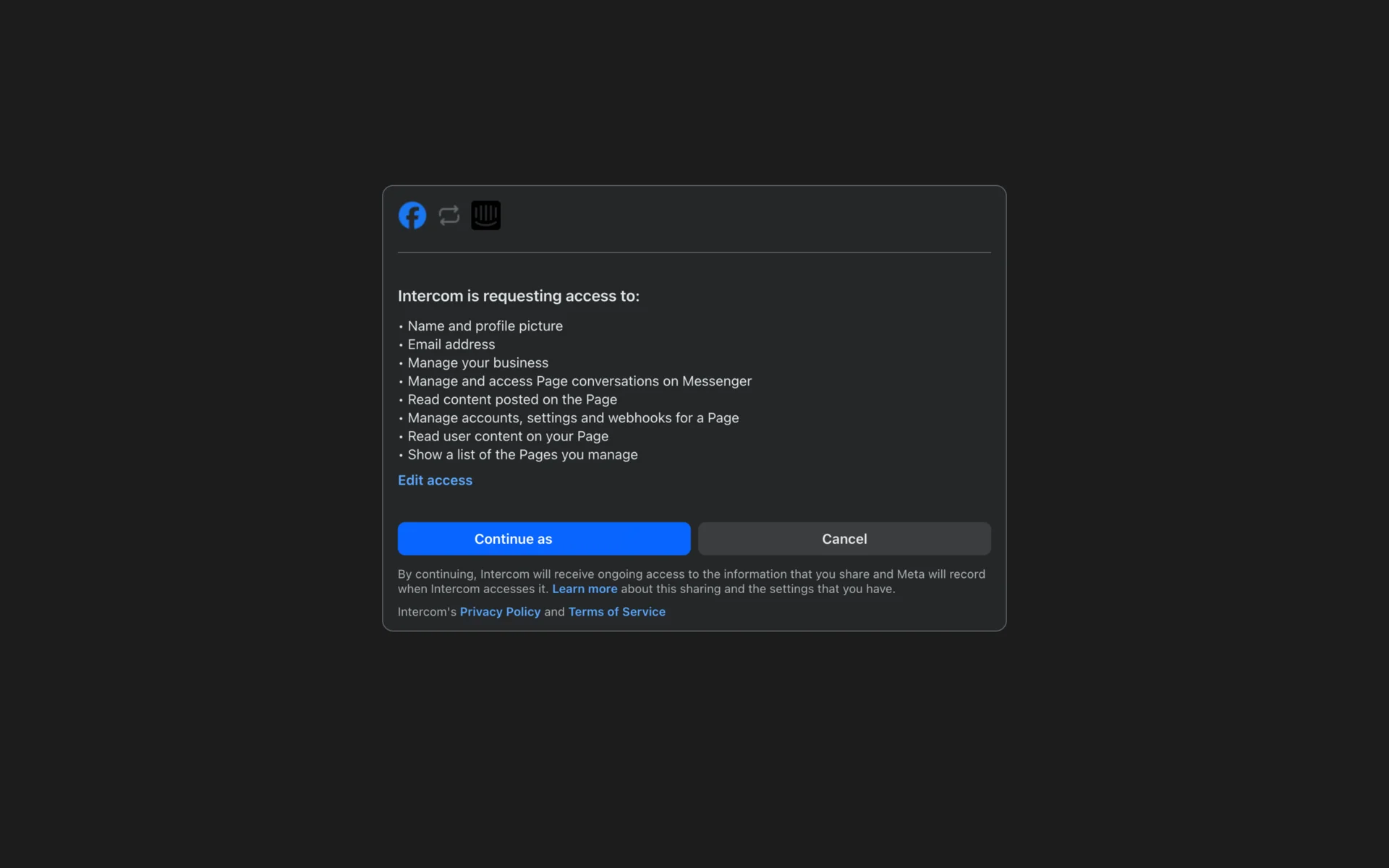Click the accounts, settings and webhooks permission
Viewport: 1389px width, 868px height.
click(572, 418)
